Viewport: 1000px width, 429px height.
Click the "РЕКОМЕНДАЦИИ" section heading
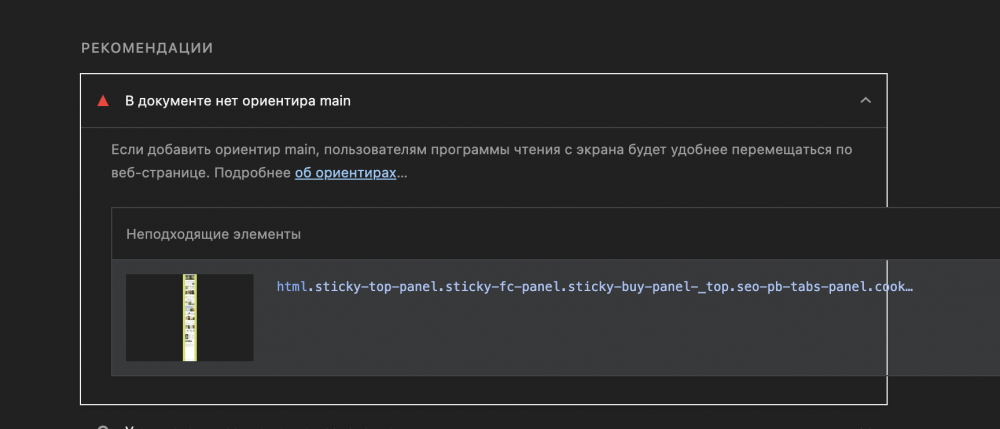coord(147,48)
